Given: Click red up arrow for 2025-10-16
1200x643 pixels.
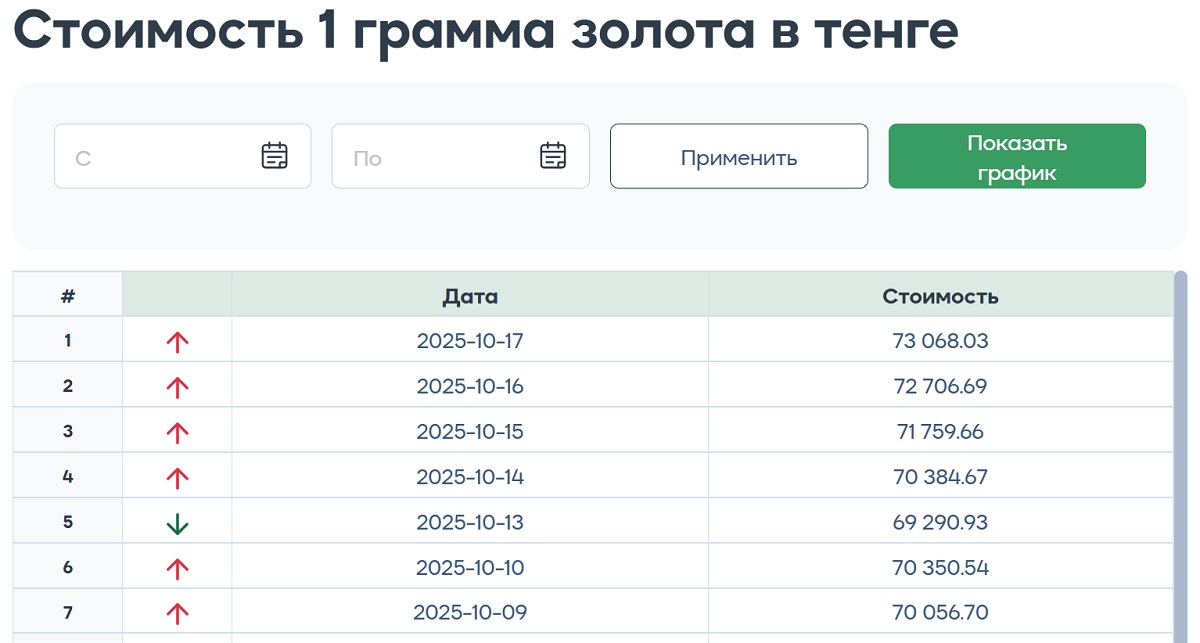Looking at the screenshot, I should point(177,387).
